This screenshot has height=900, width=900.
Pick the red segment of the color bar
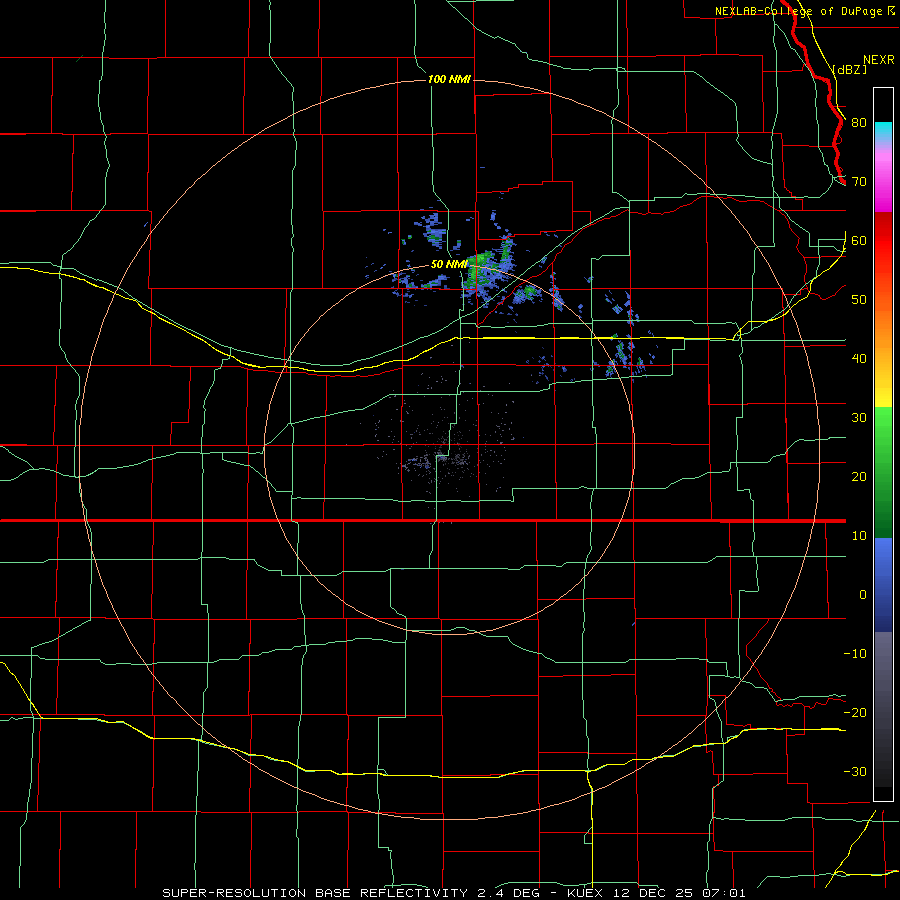coord(883,244)
